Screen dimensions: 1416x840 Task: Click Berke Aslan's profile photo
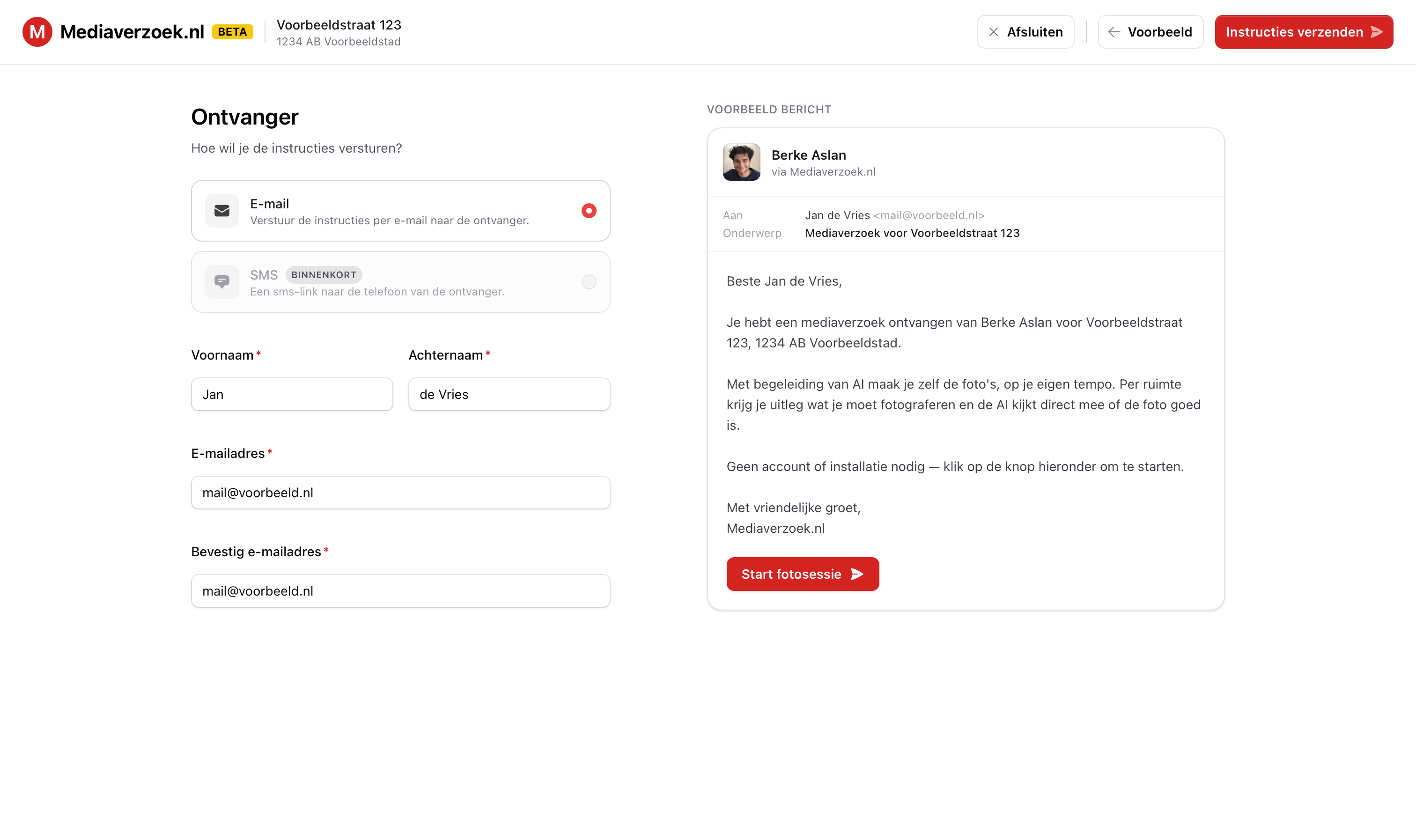(x=741, y=162)
